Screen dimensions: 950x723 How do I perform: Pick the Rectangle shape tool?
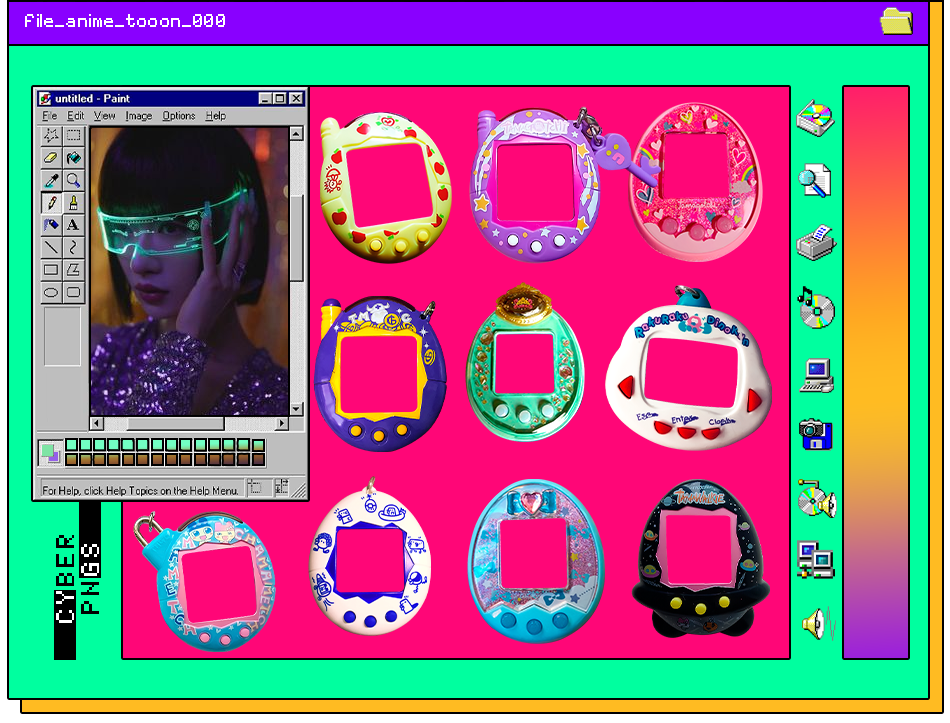(51, 270)
